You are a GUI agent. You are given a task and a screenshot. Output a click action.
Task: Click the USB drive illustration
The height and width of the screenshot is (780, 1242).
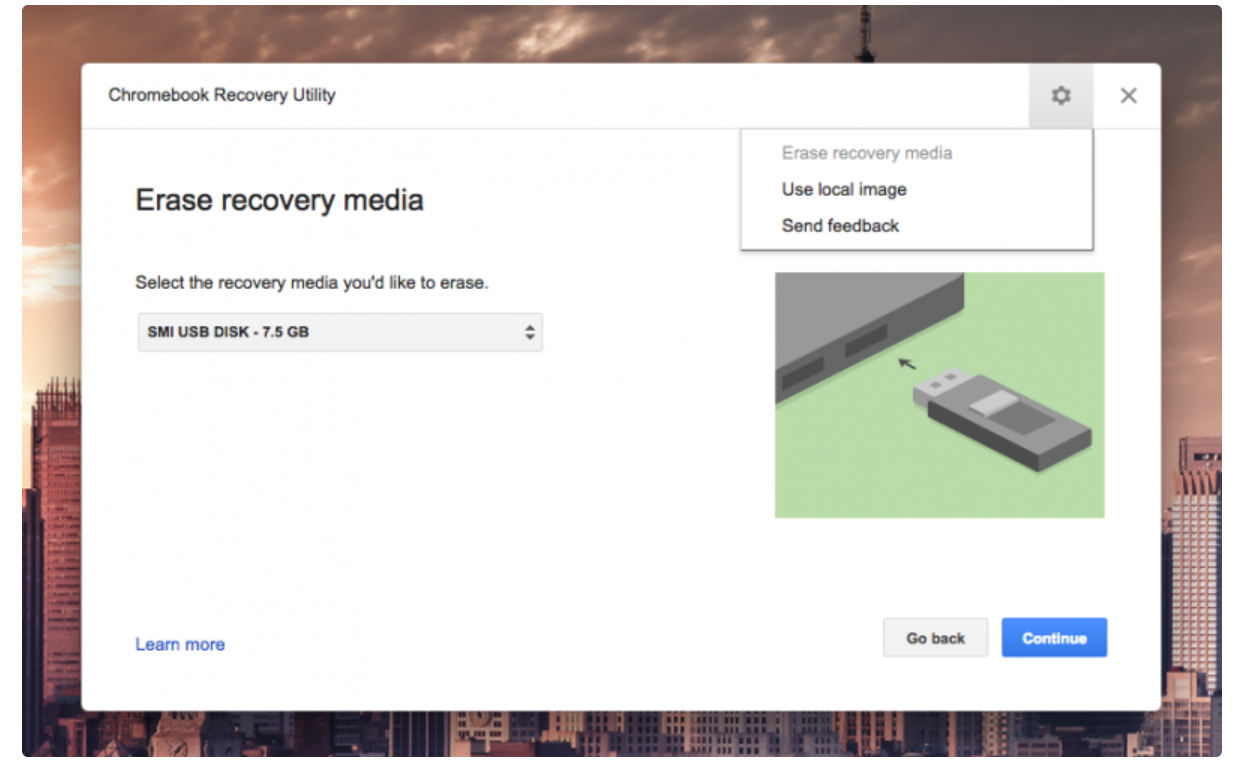pyautogui.click(x=939, y=395)
